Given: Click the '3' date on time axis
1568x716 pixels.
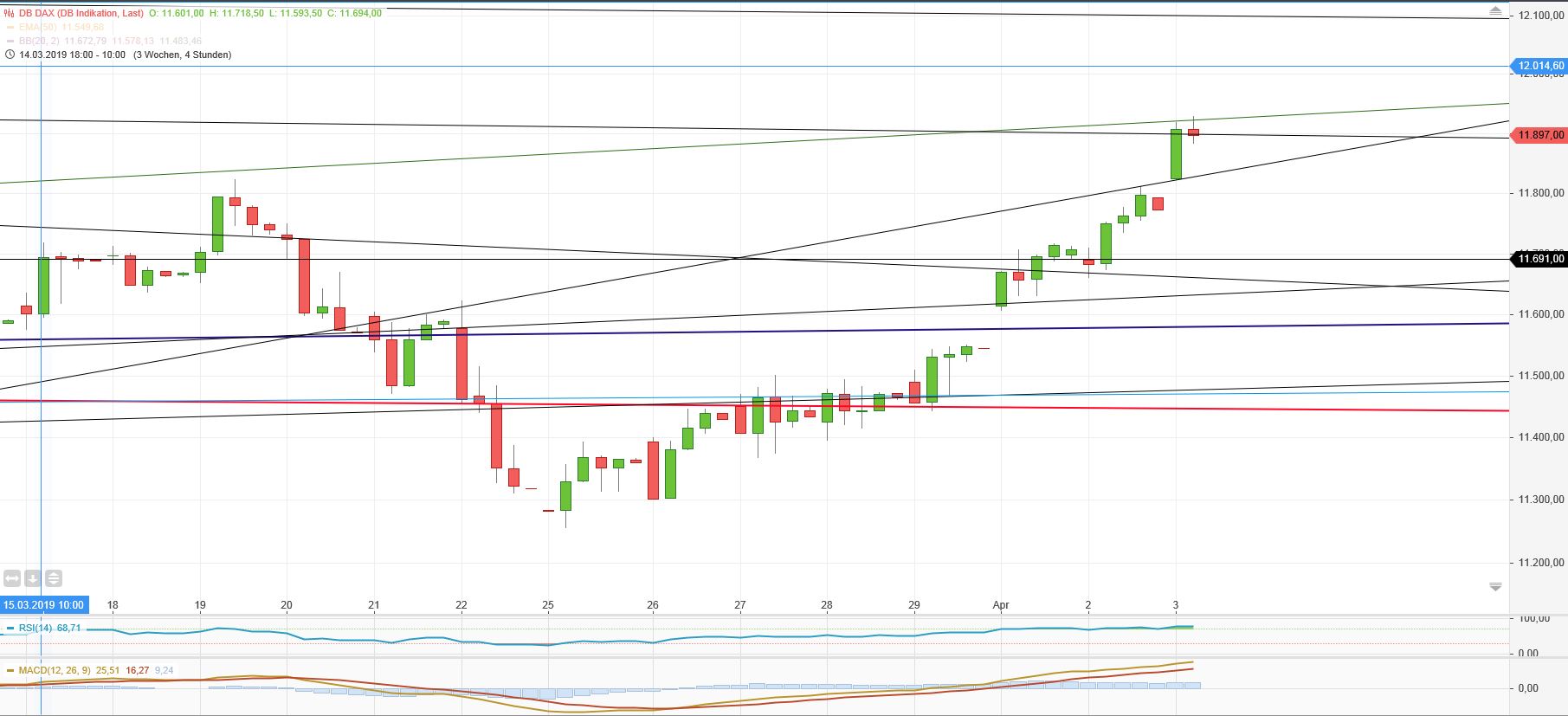Looking at the screenshot, I should [1175, 605].
